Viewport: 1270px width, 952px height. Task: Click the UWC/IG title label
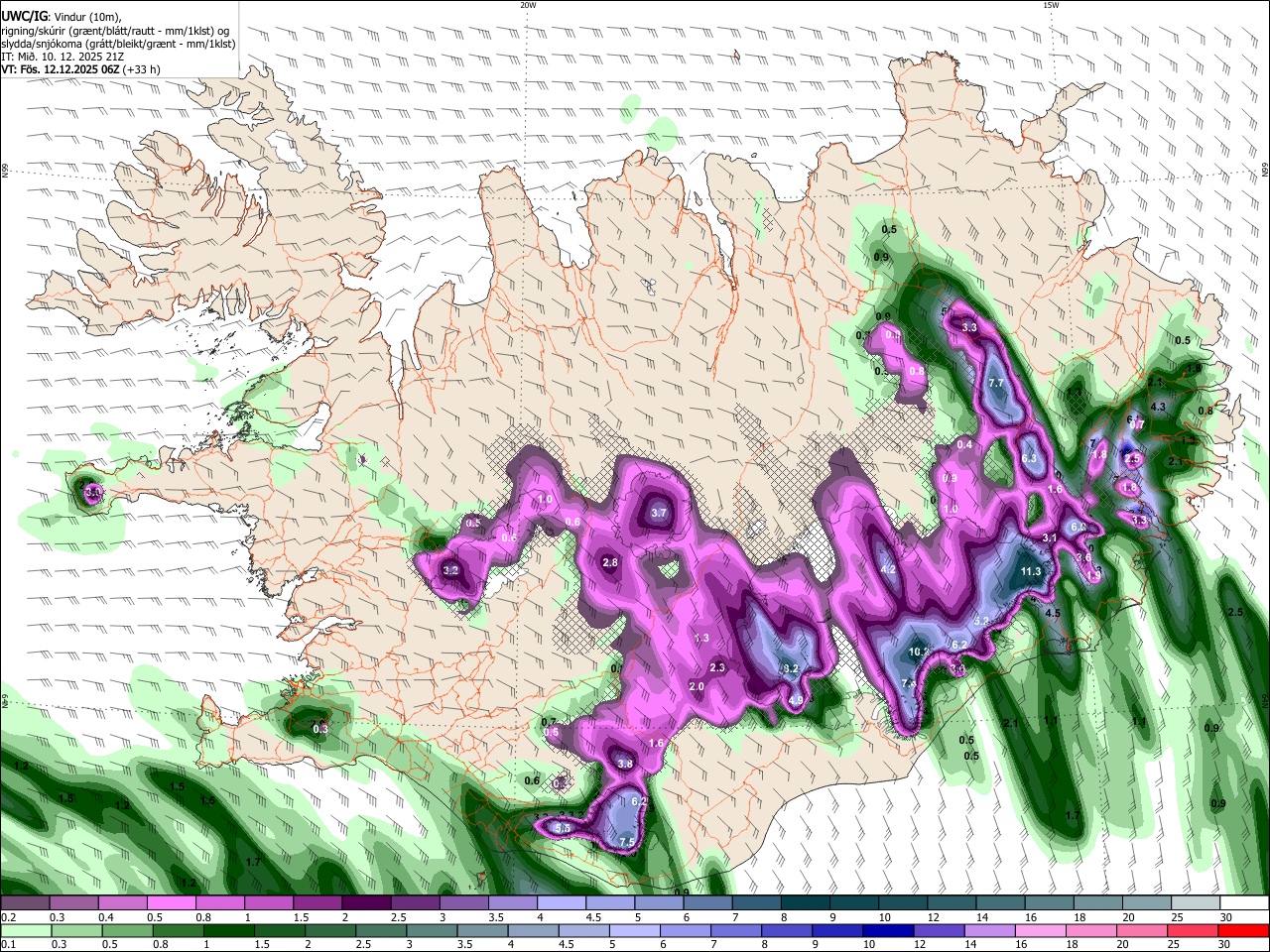pos(24,15)
